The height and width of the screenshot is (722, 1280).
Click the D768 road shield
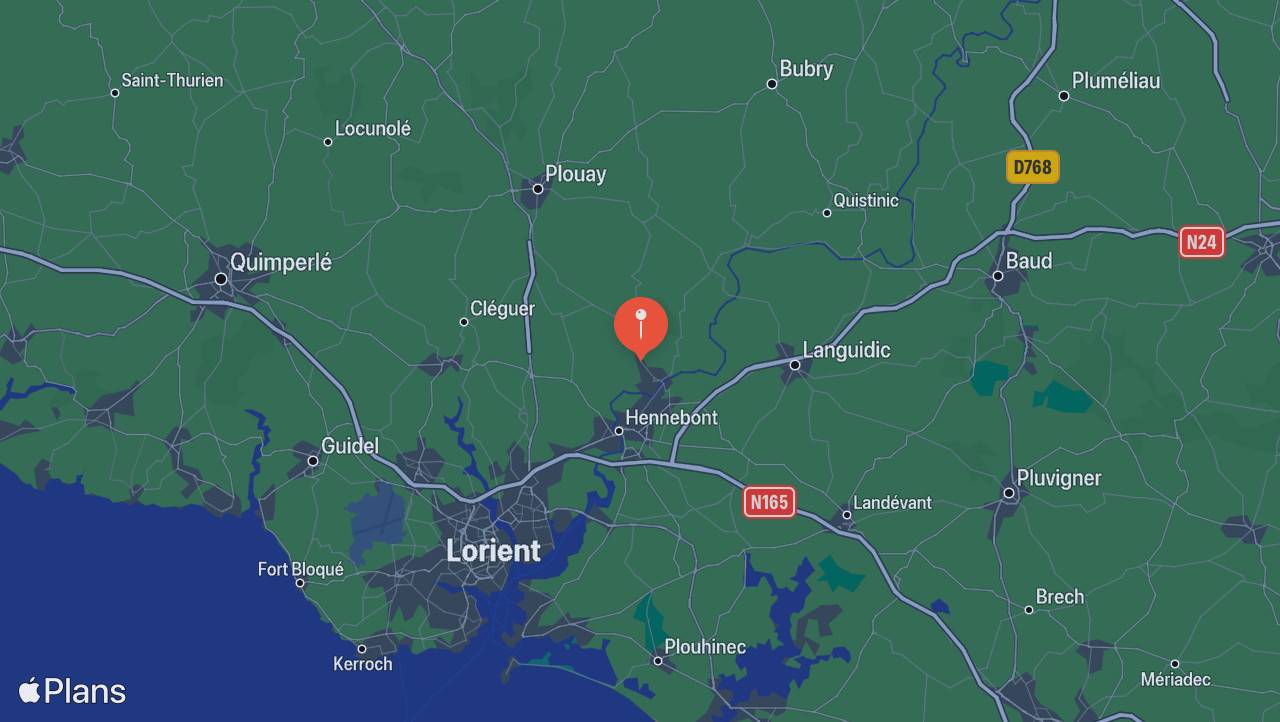pyautogui.click(x=1032, y=167)
